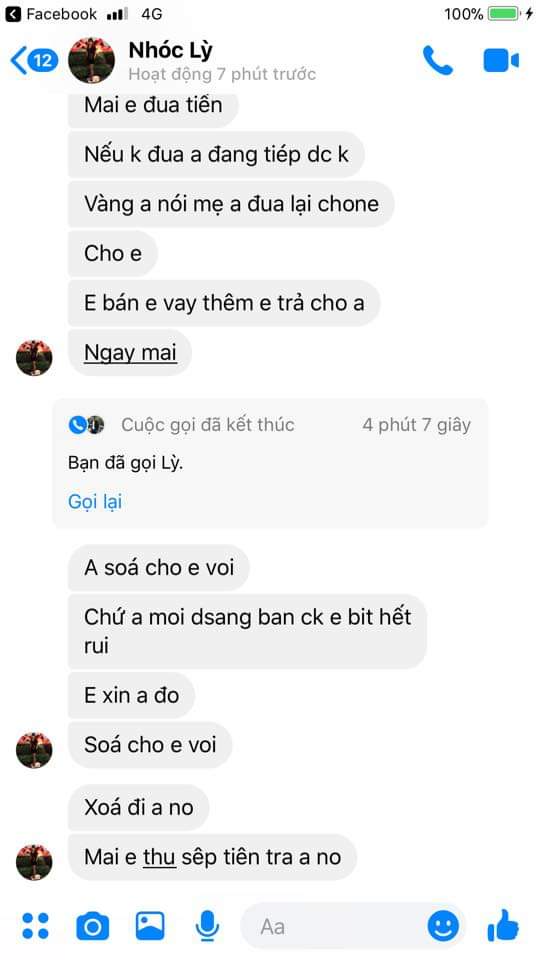Select the message Xoá đi a no

pos(138,807)
